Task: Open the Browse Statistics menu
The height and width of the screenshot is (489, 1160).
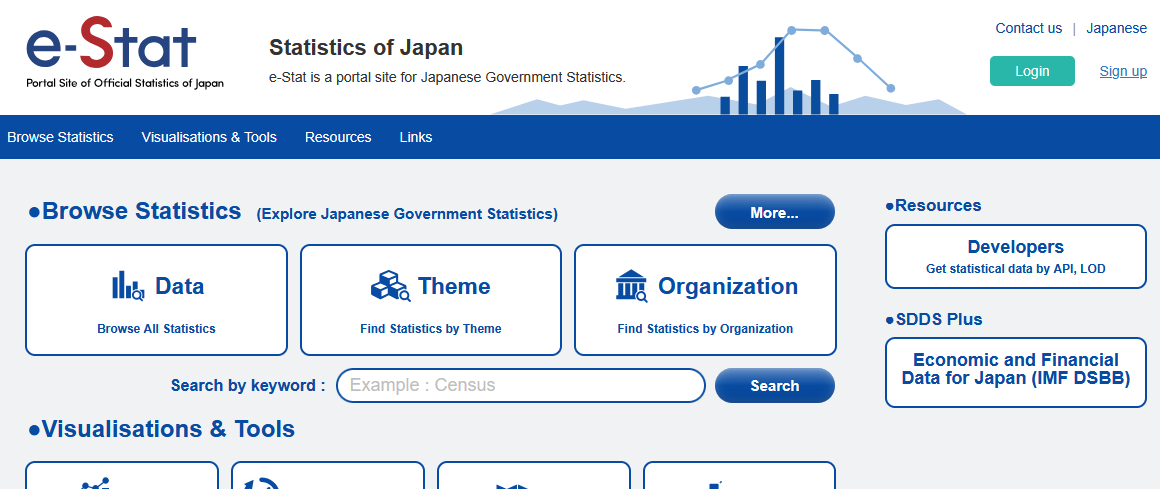Action: pos(60,137)
